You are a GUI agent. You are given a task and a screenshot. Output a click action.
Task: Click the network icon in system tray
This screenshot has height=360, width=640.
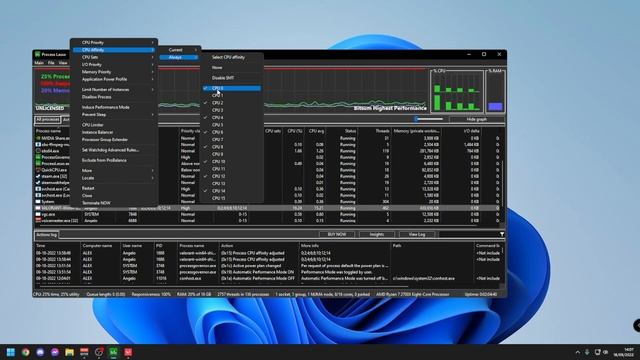click(597, 352)
